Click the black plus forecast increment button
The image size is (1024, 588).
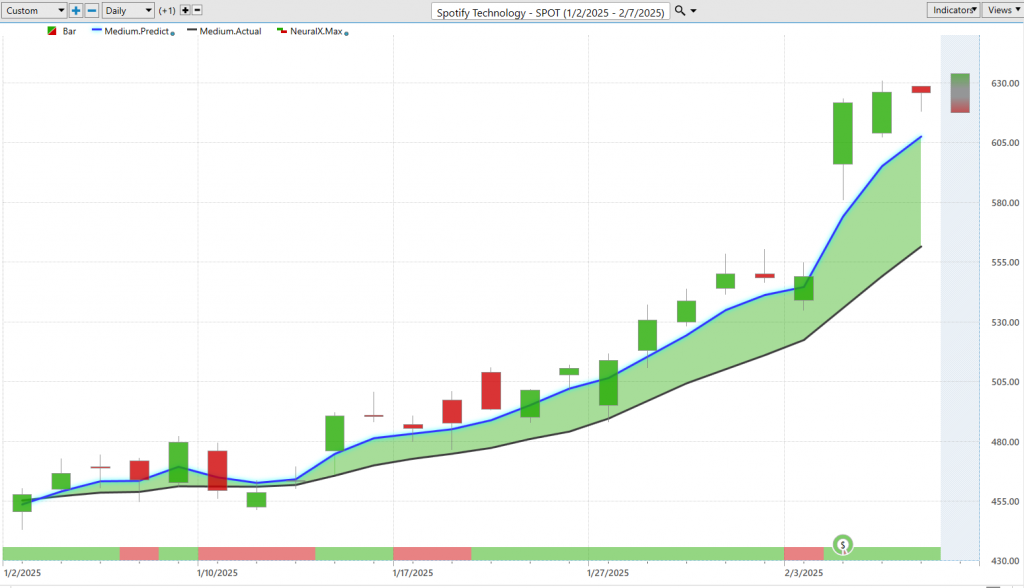click(185, 10)
